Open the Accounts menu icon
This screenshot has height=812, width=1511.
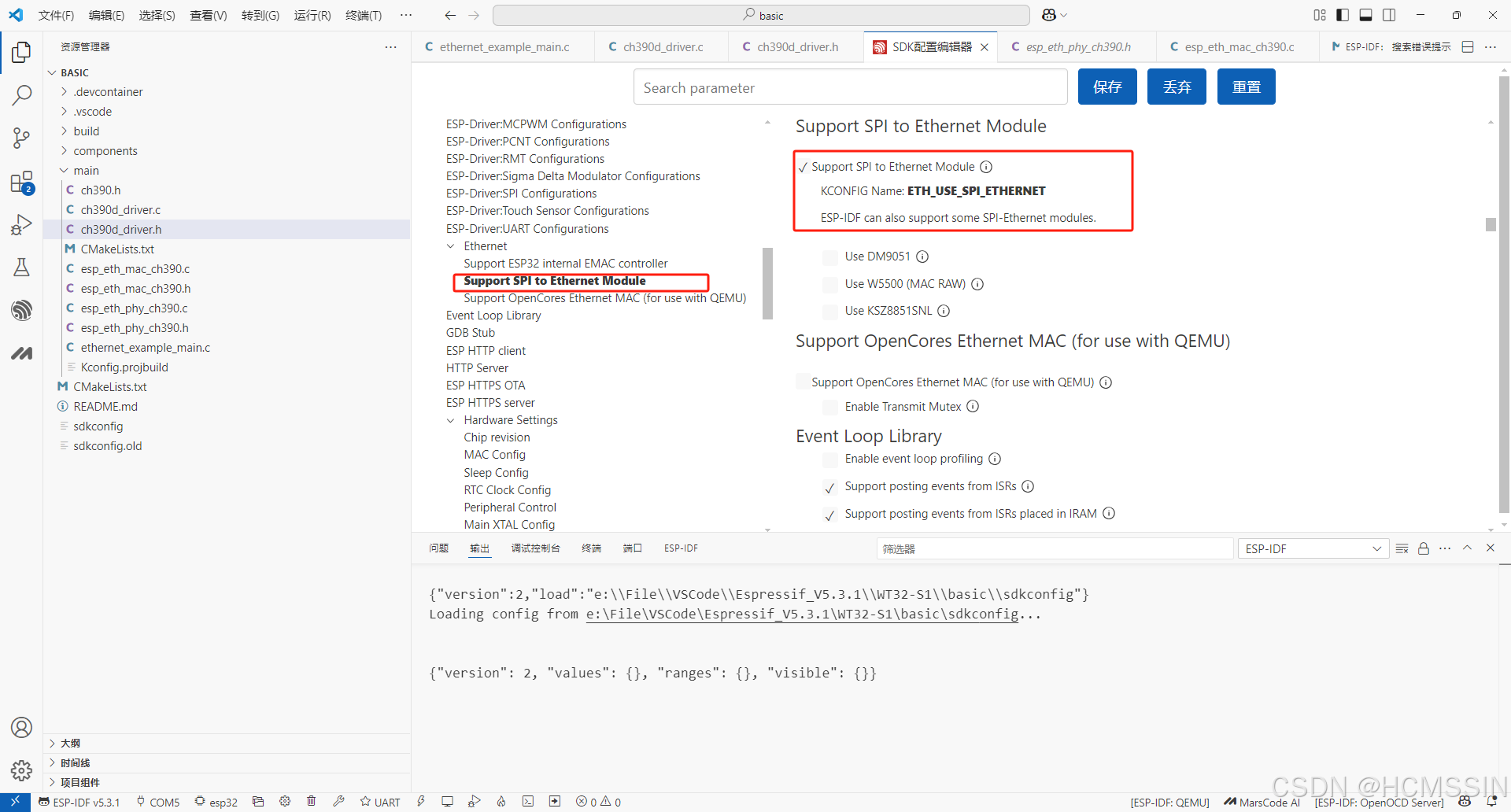point(21,728)
